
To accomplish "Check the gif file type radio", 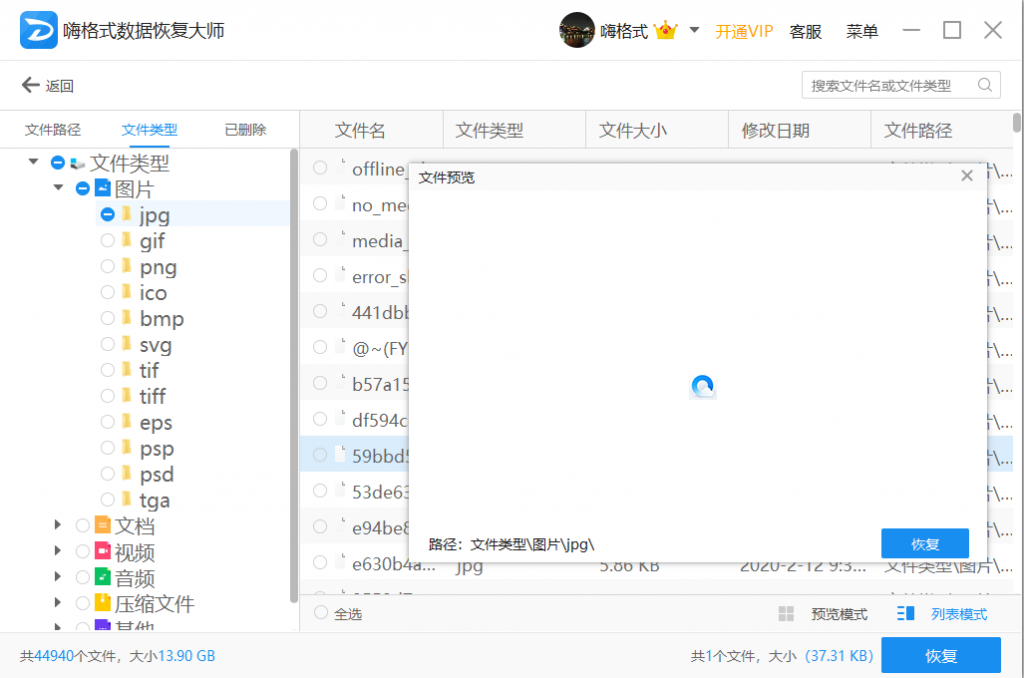I will coord(108,240).
